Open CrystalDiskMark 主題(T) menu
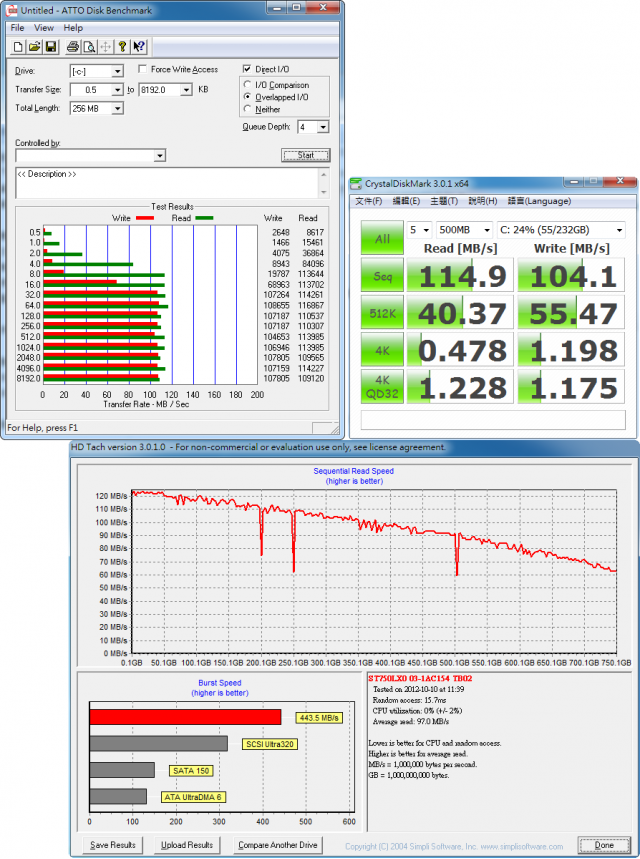This screenshot has width=640, height=859. click(444, 201)
